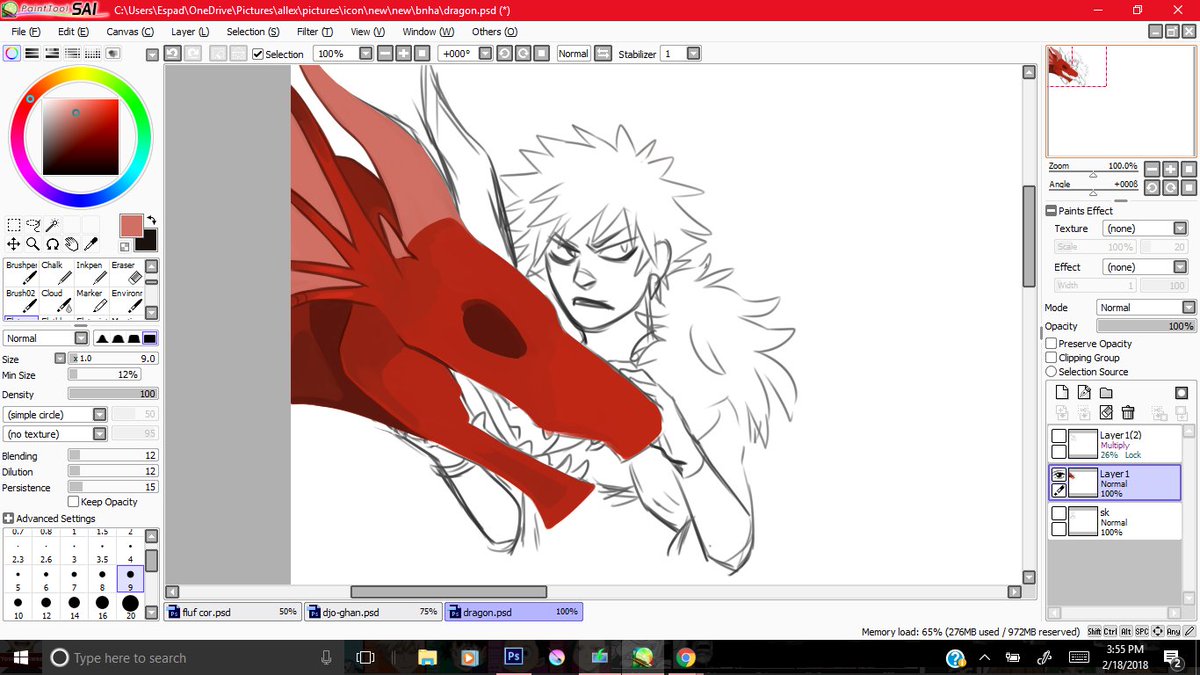Create a new layer folder
1200x675 pixels.
pos(1106,393)
